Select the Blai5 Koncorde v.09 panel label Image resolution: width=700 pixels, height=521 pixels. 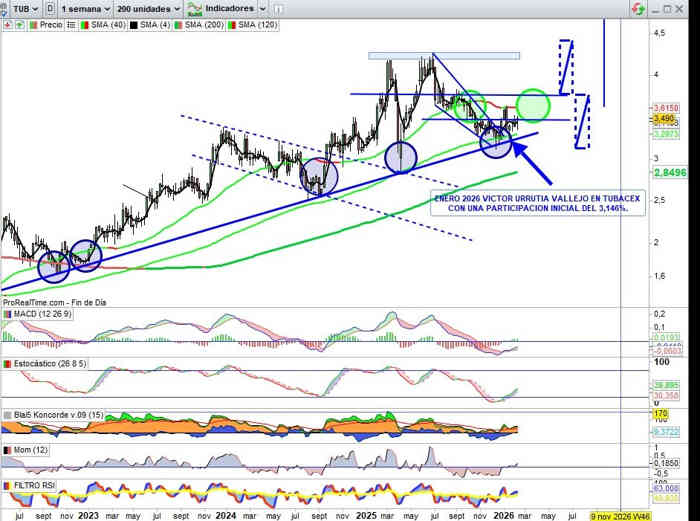pos(56,413)
